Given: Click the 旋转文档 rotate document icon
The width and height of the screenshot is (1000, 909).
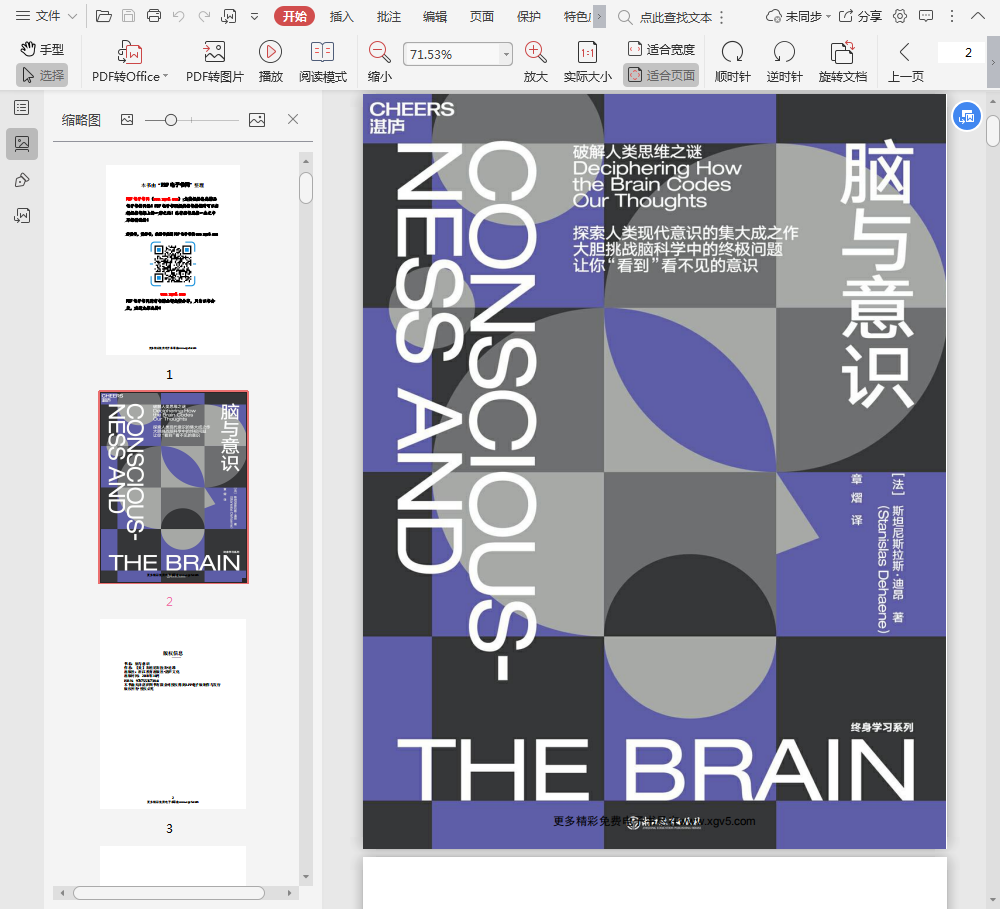Looking at the screenshot, I should point(842,52).
